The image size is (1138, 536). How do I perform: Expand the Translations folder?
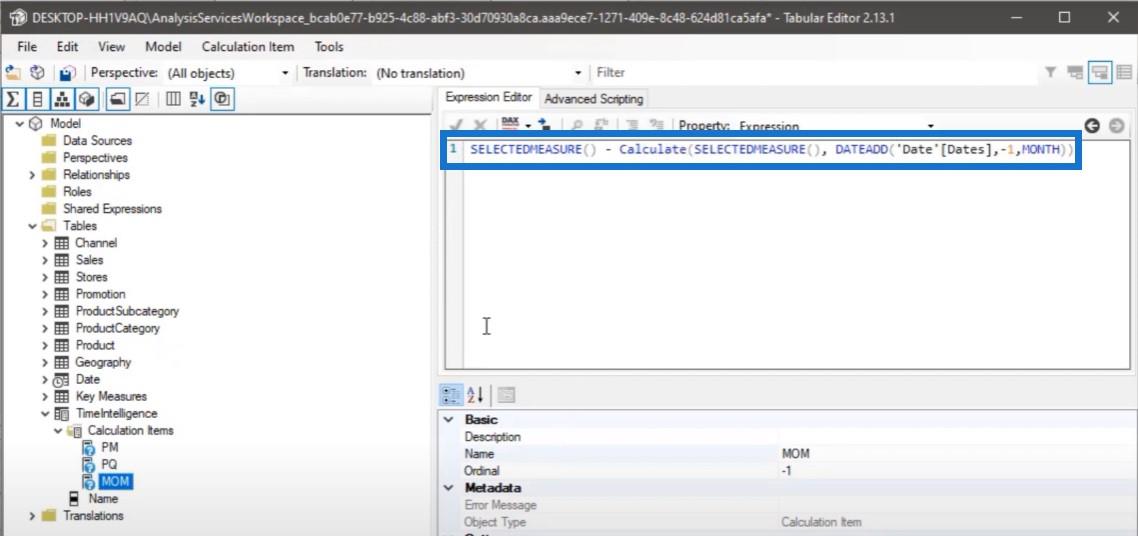coord(32,516)
